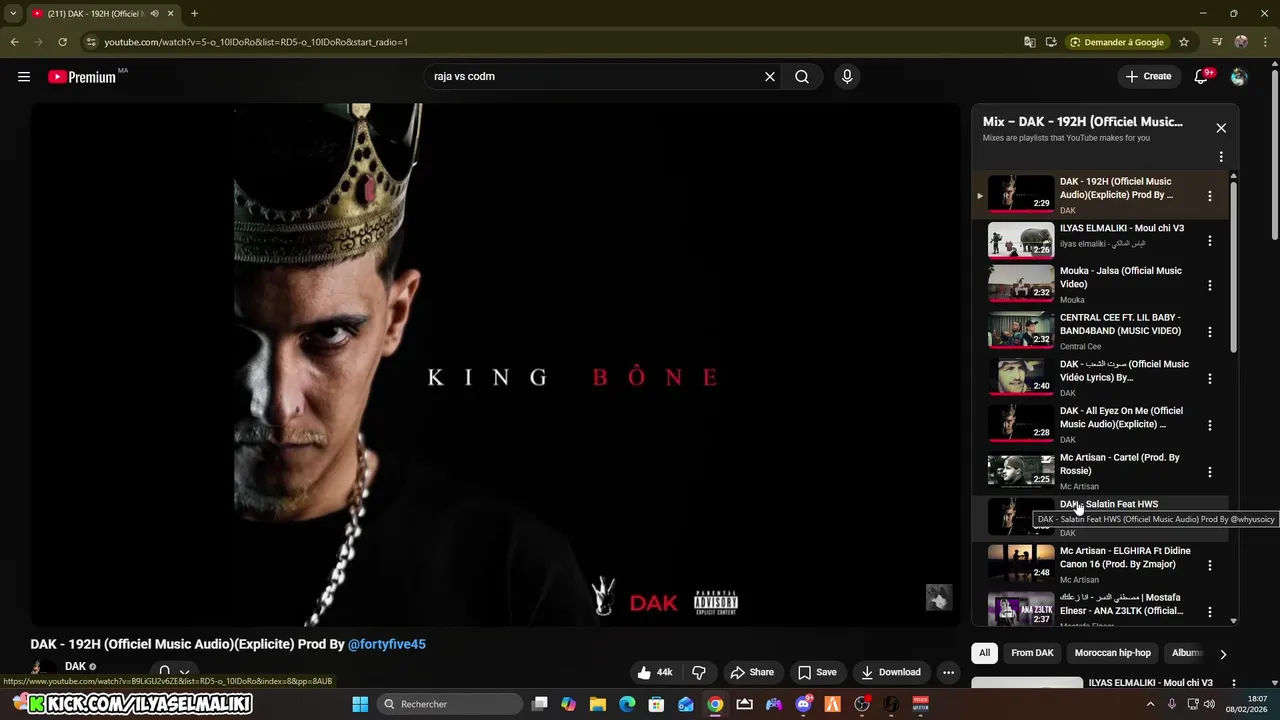Open more actions ellipsis under video
Screen dimensions: 1280x720
[949, 672]
